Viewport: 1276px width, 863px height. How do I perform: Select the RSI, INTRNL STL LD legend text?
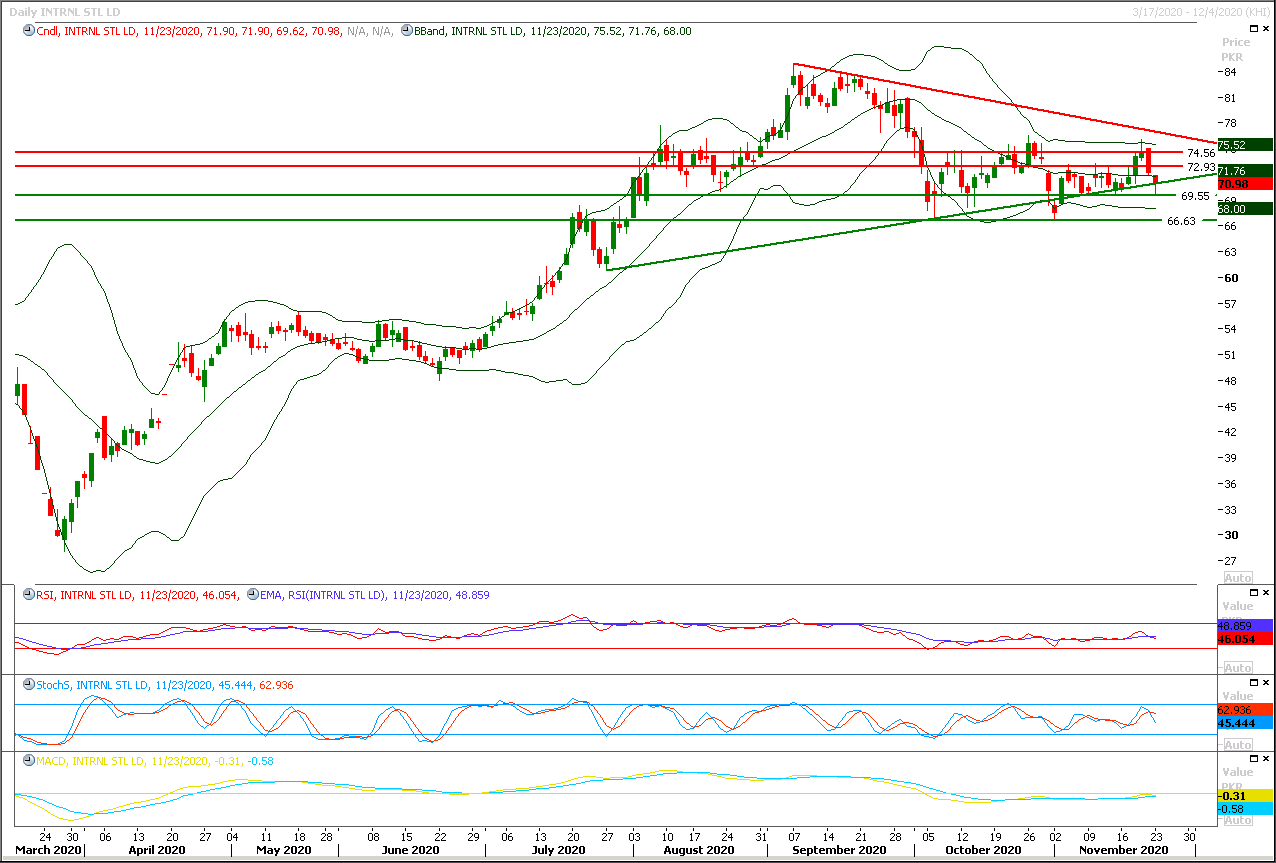tap(84, 595)
